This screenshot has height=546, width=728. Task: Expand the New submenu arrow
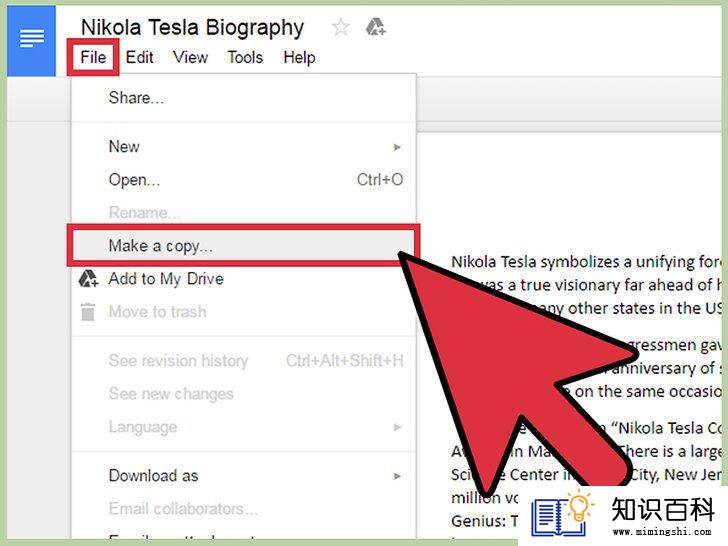tap(397, 147)
